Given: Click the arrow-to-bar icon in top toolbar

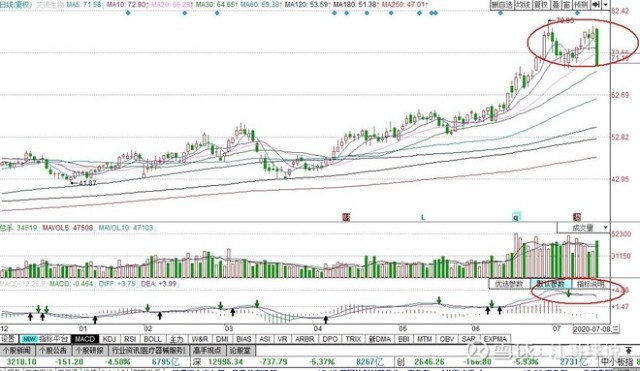Looking at the screenshot, I should tap(596, 5).
